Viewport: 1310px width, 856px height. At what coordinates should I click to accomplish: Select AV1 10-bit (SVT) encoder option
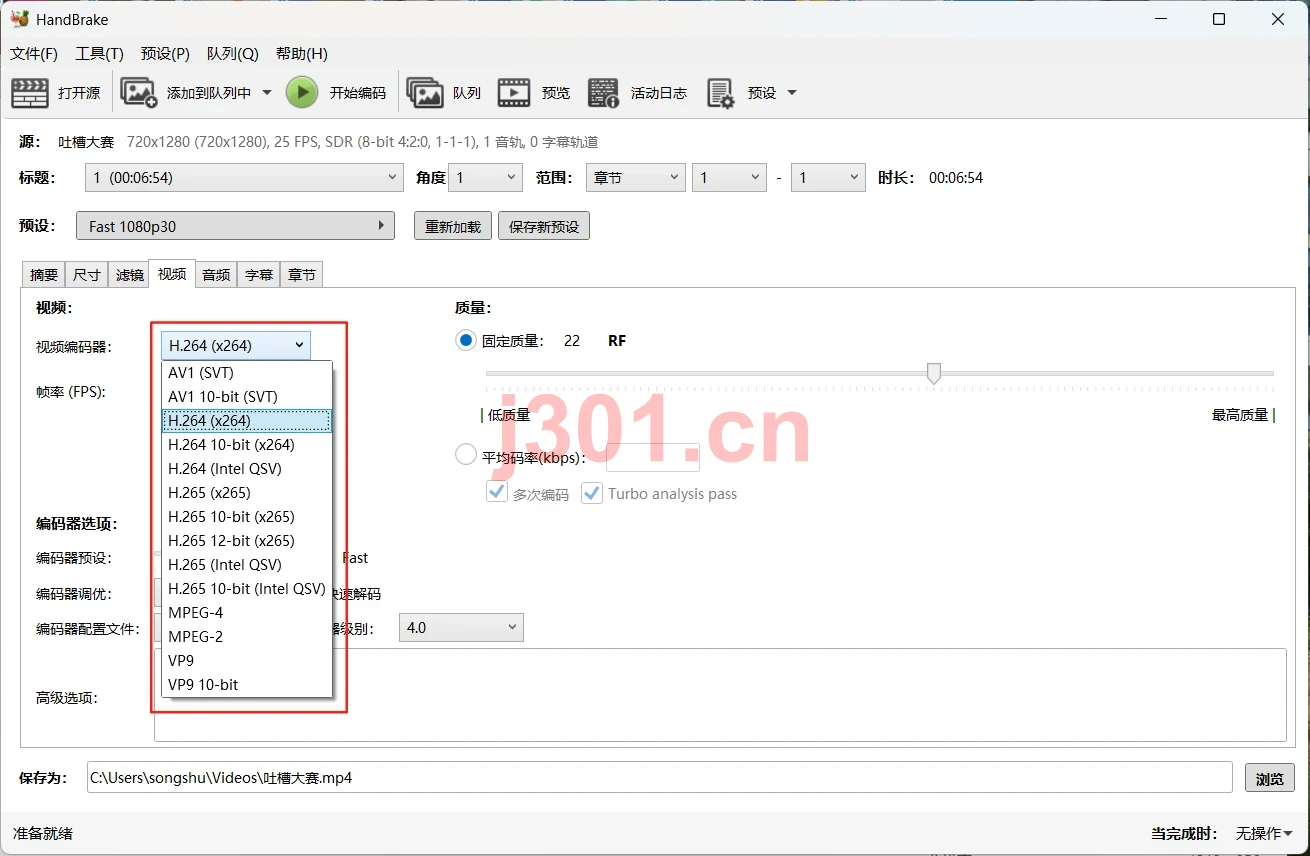247,397
